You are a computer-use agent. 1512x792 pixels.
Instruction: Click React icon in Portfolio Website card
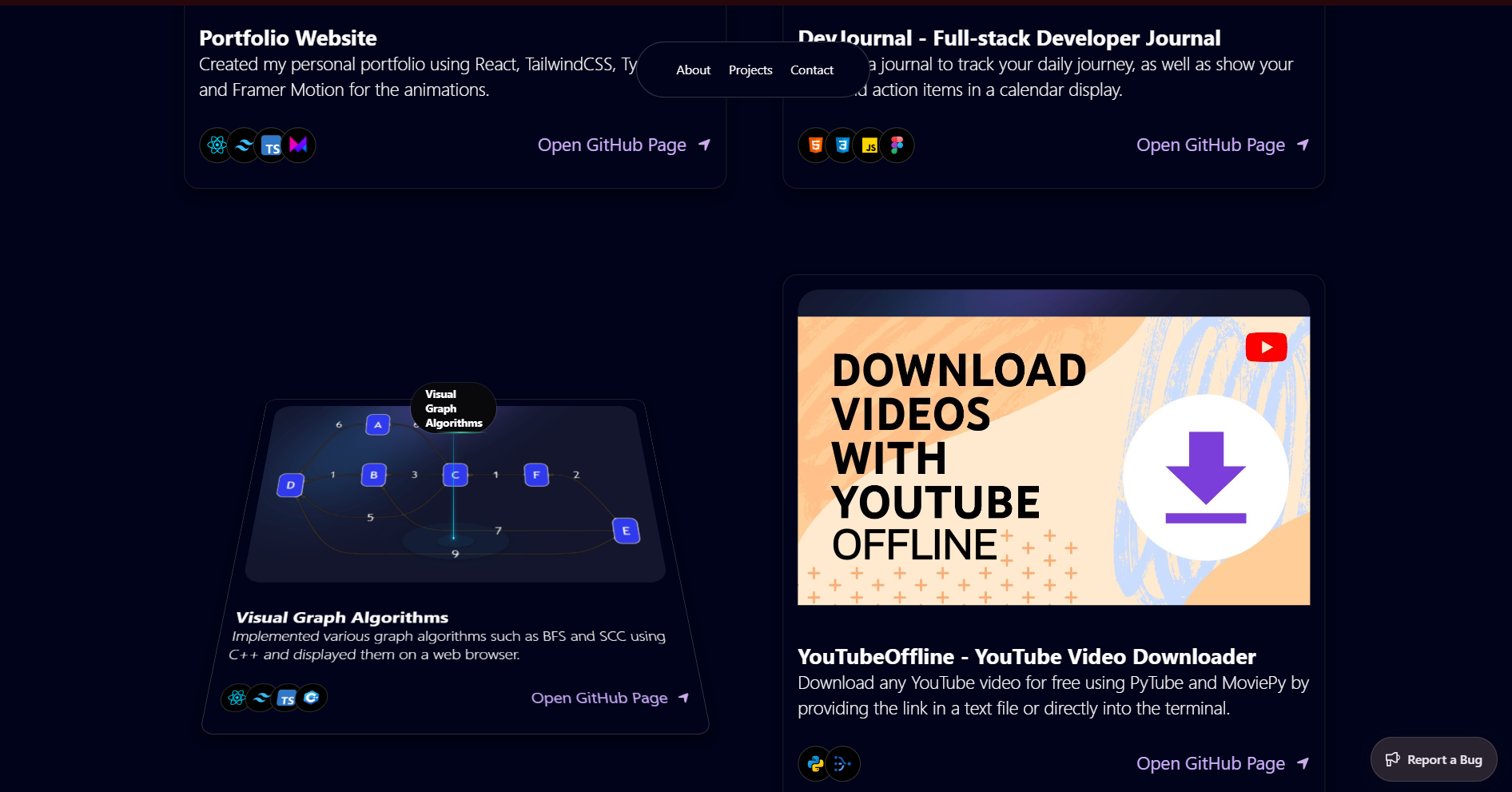217,145
